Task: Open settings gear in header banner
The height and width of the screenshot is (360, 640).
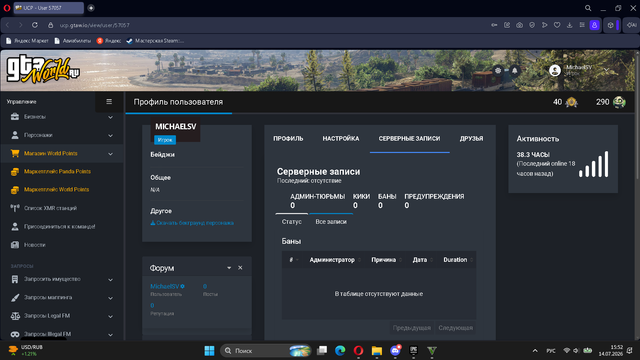Action: (x=498, y=71)
